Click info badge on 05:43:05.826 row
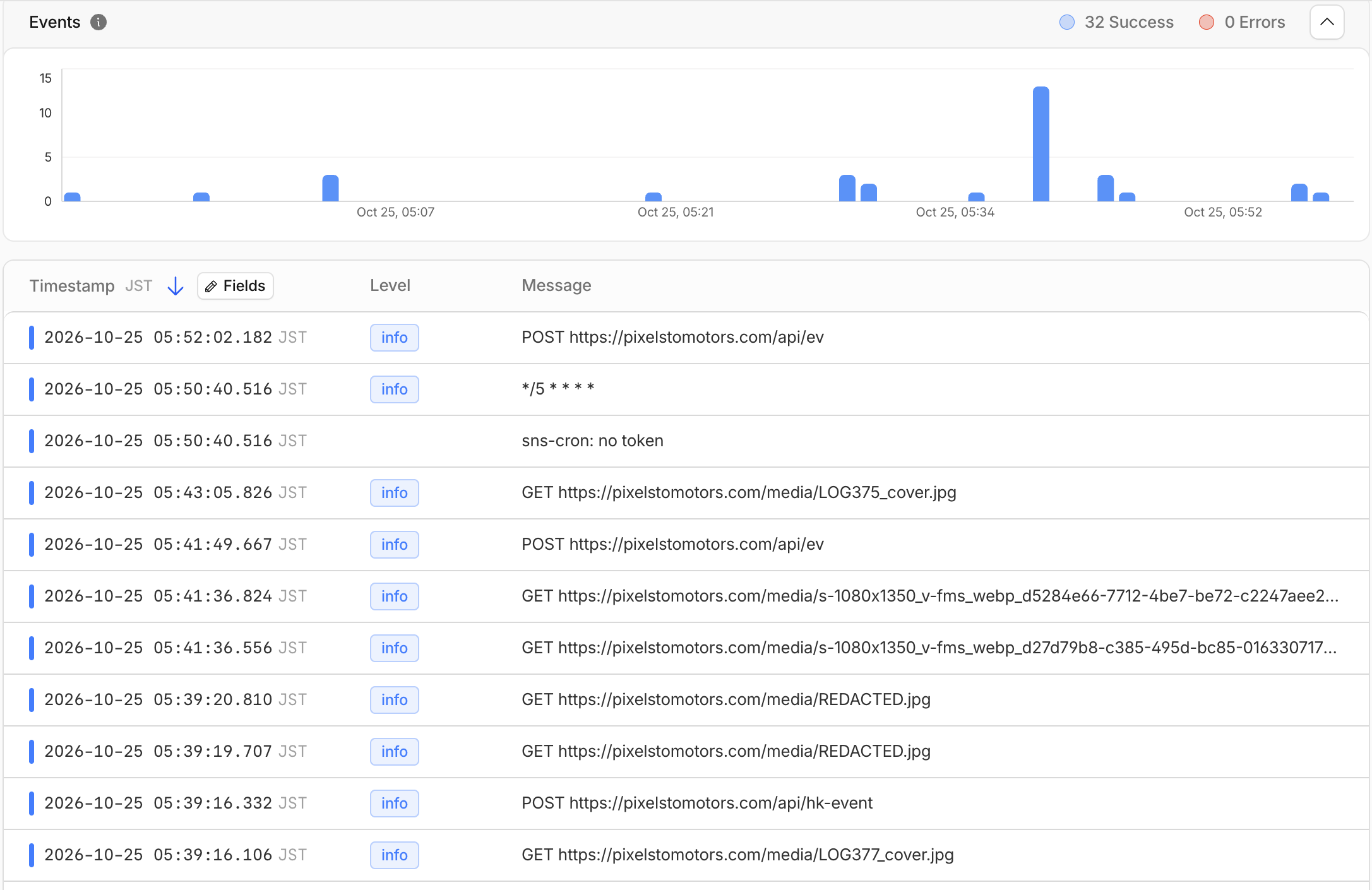The height and width of the screenshot is (890, 1372). [x=395, y=493]
